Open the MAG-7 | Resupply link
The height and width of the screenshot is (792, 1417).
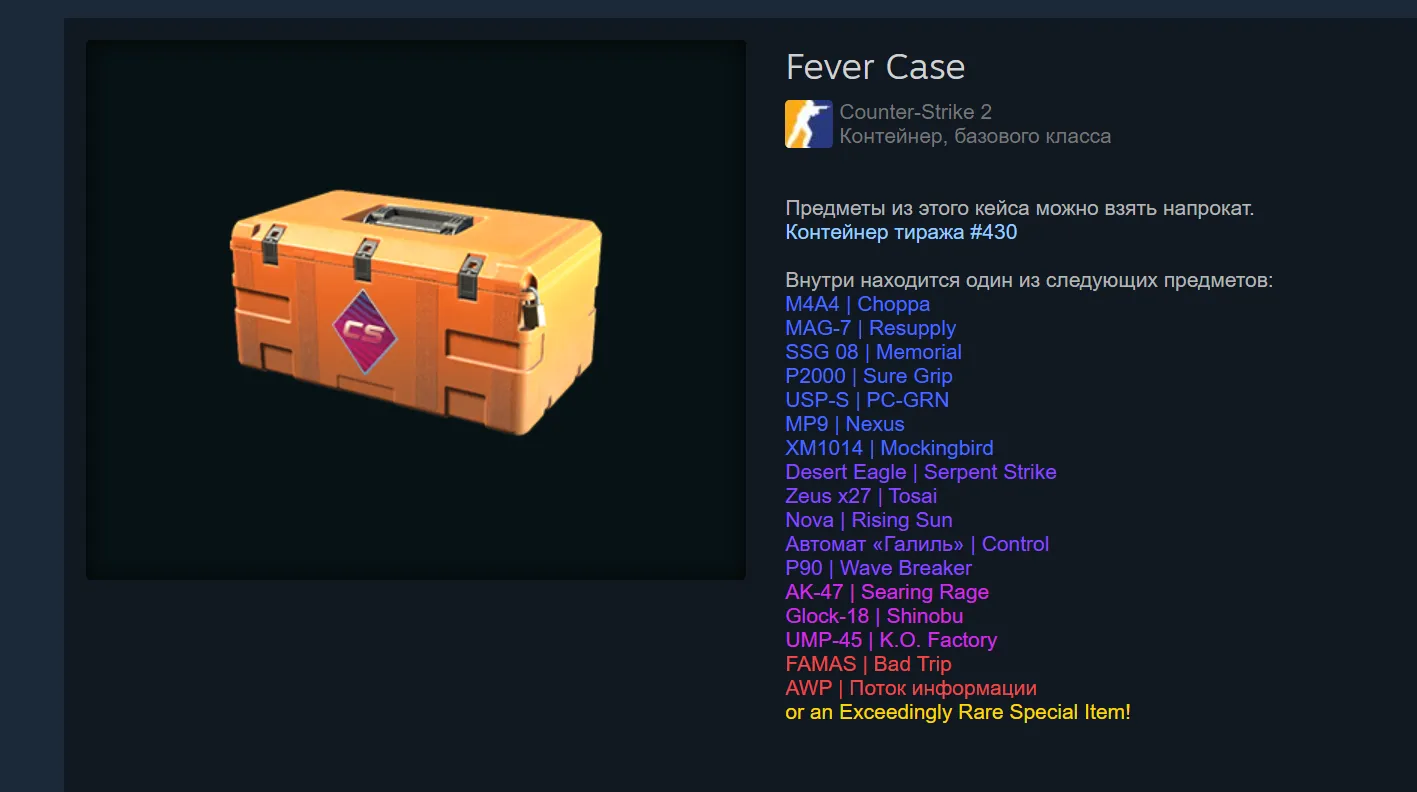tap(871, 328)
